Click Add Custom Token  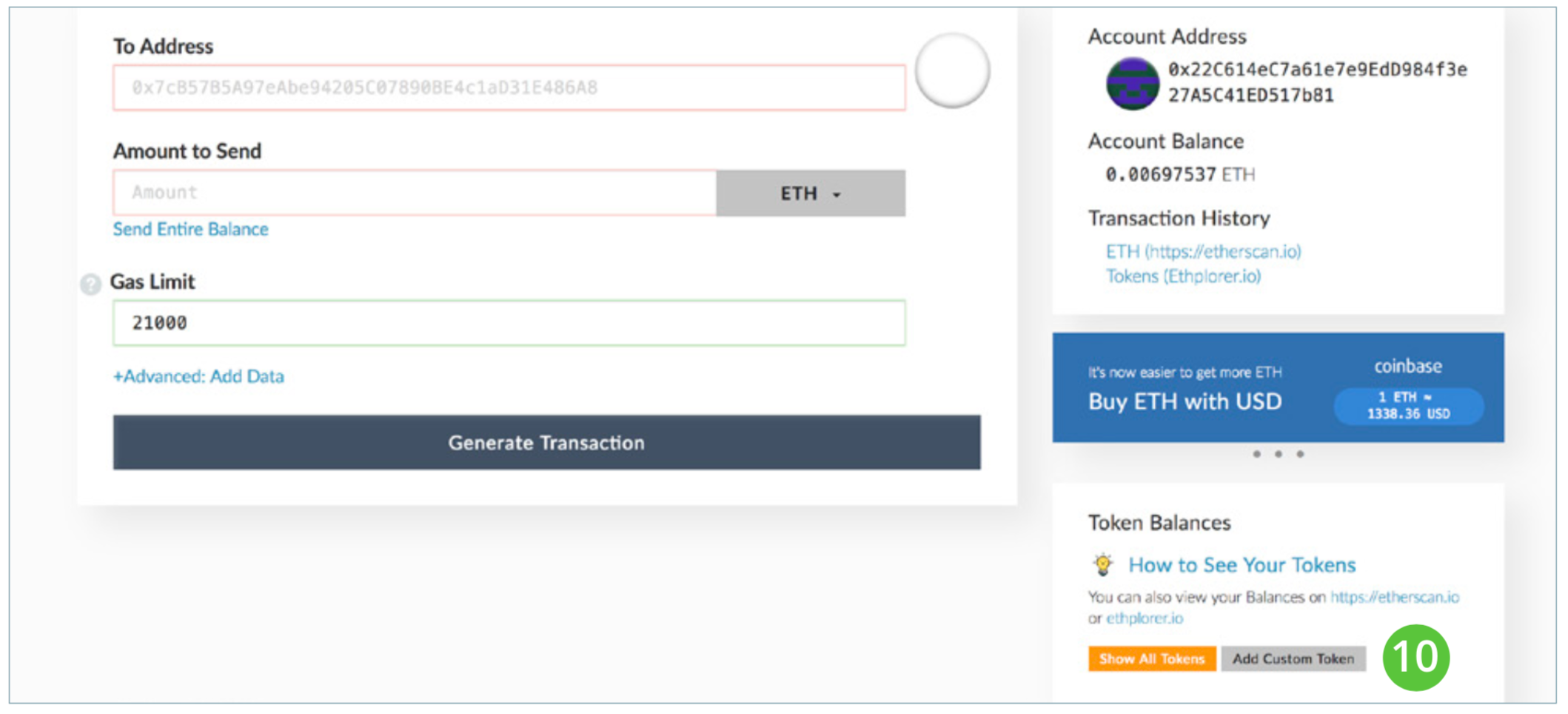pyautogui.click(x=1293, y=658)
